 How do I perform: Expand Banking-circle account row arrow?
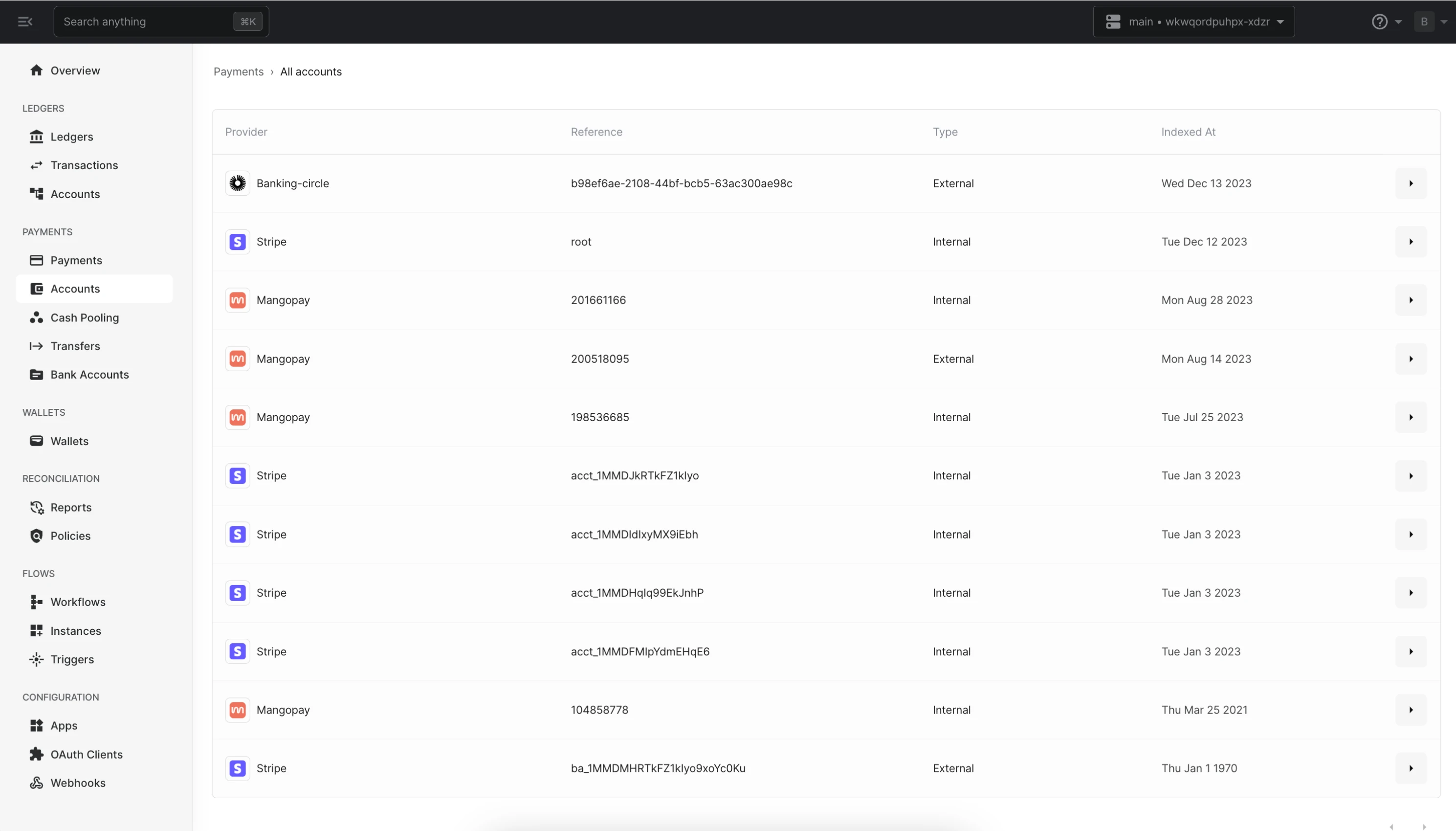[1411, 183]
